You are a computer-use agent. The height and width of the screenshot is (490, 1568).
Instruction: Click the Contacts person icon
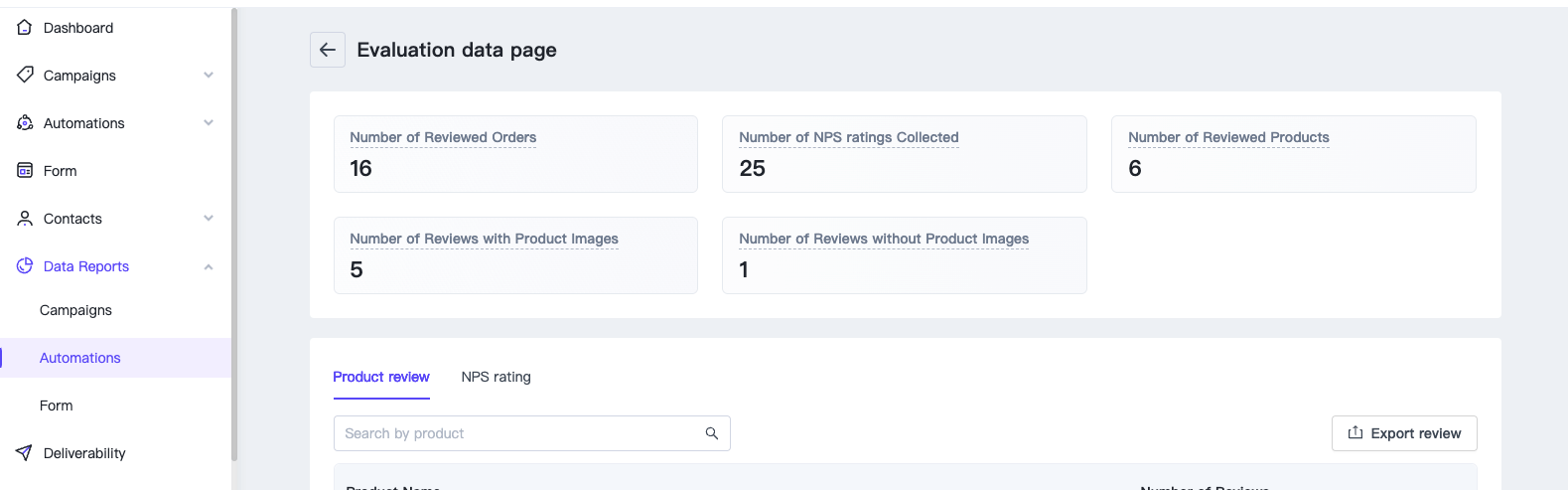point(25,218)
